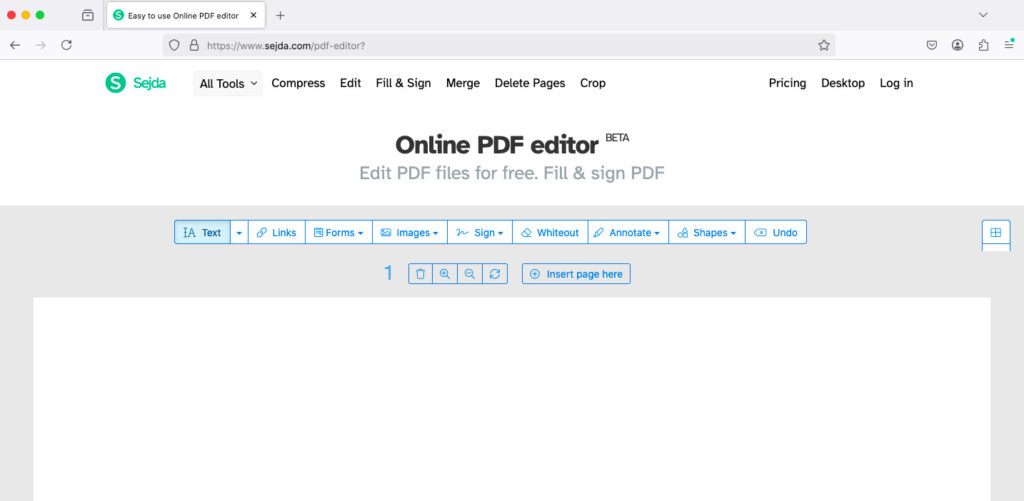Image resolution: width=1024 pixels, height=501 pixels.
Task: Open the Firefox application menu
Action: (1009, 45)
